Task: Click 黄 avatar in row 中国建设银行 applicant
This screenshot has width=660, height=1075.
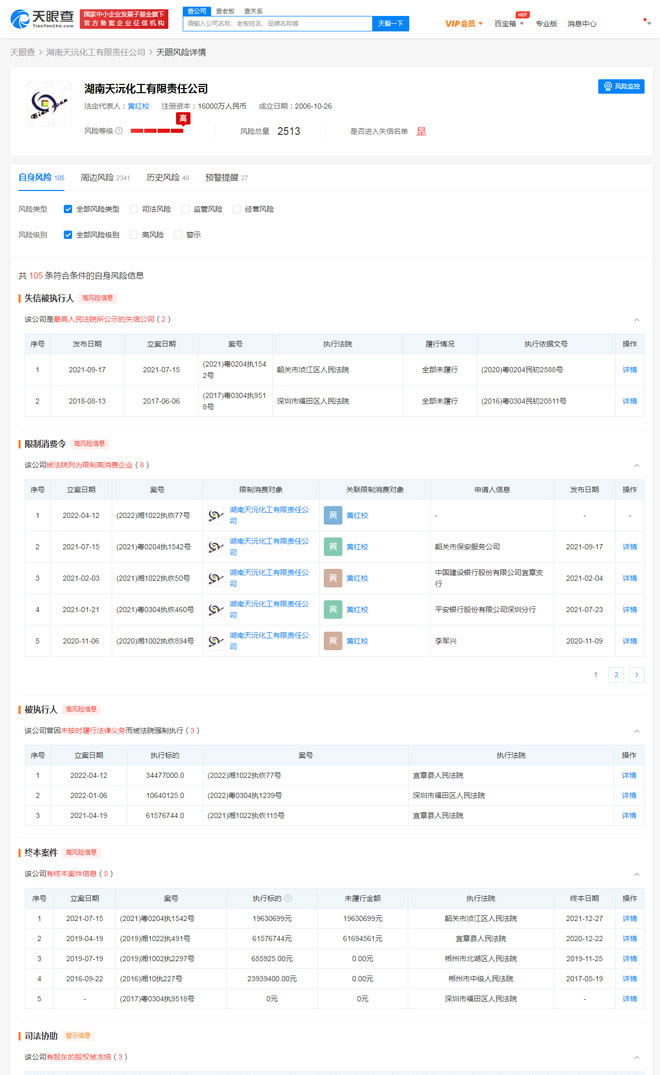Action: point(333,579)
